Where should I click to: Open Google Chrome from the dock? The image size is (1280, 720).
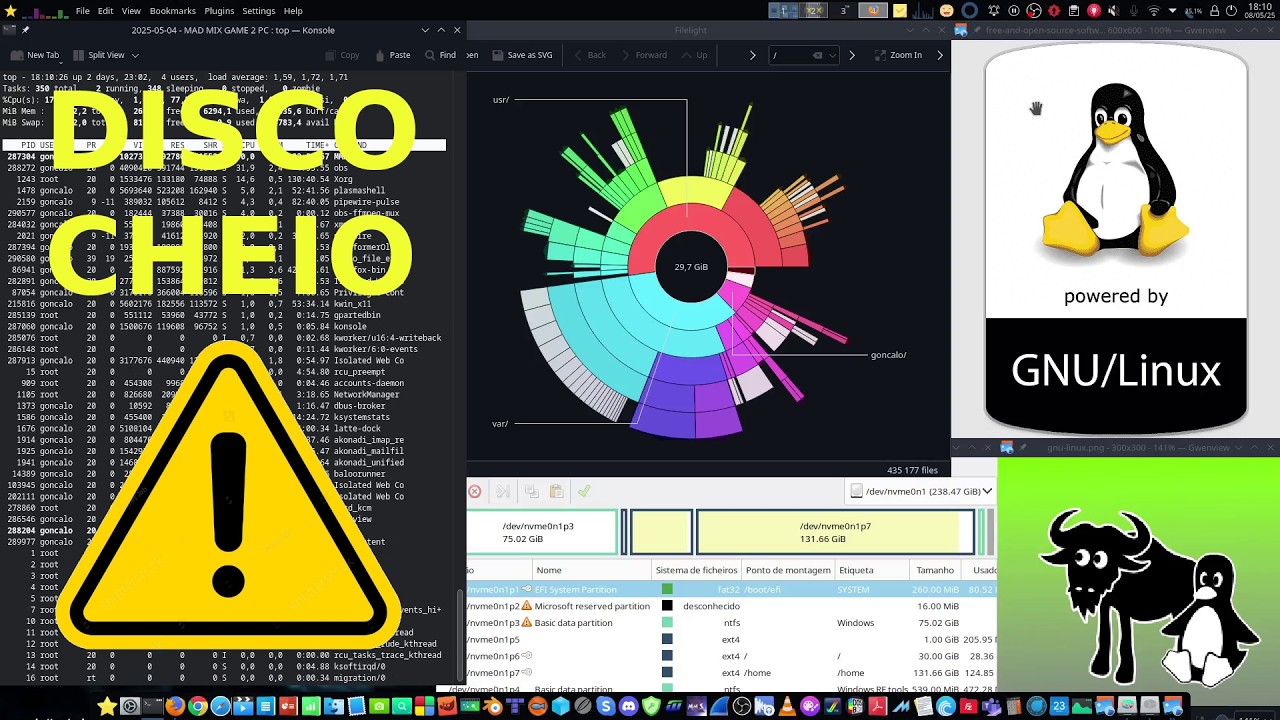point(197,707)
